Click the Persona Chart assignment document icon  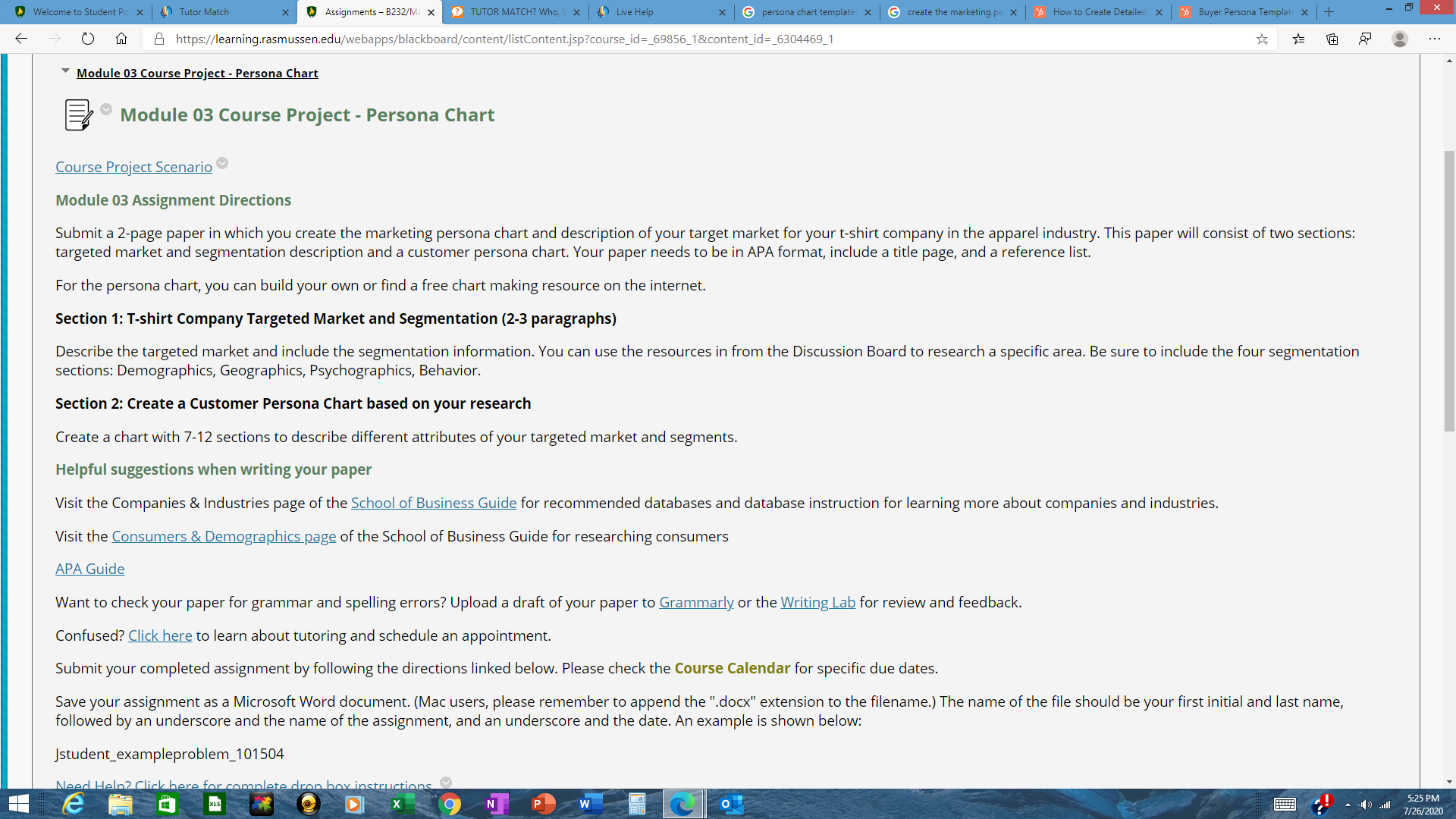tap(79, 115)
